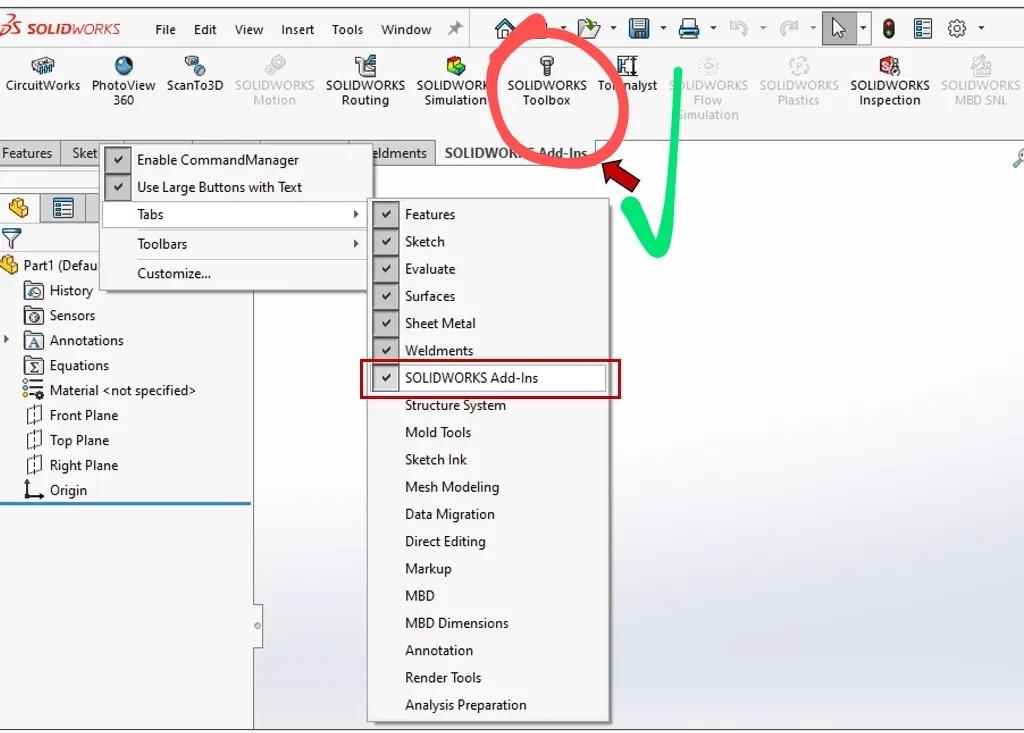The height and width of the screenshot is (733, 1024).
Task: Open the Select tool dropdown arrow
Action: tap(863, 28)
